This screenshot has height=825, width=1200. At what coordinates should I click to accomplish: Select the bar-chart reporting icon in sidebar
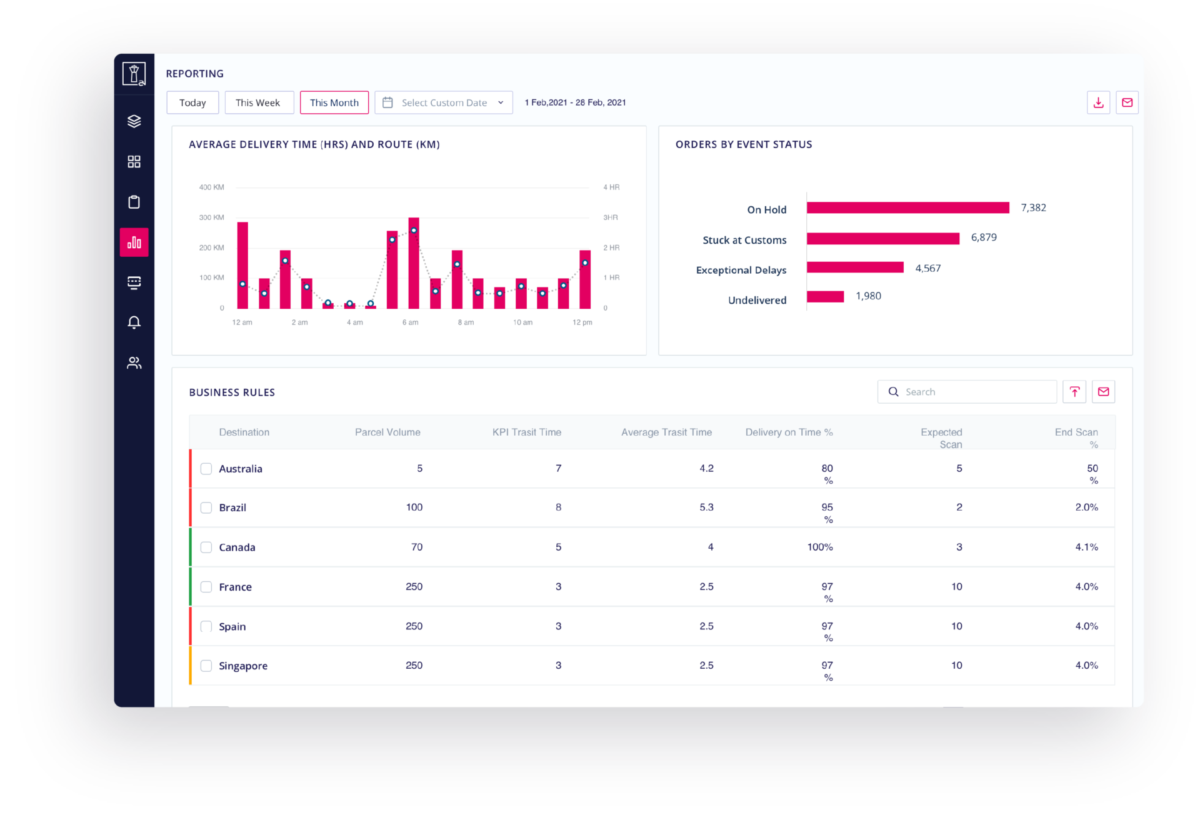pos(134,241)
